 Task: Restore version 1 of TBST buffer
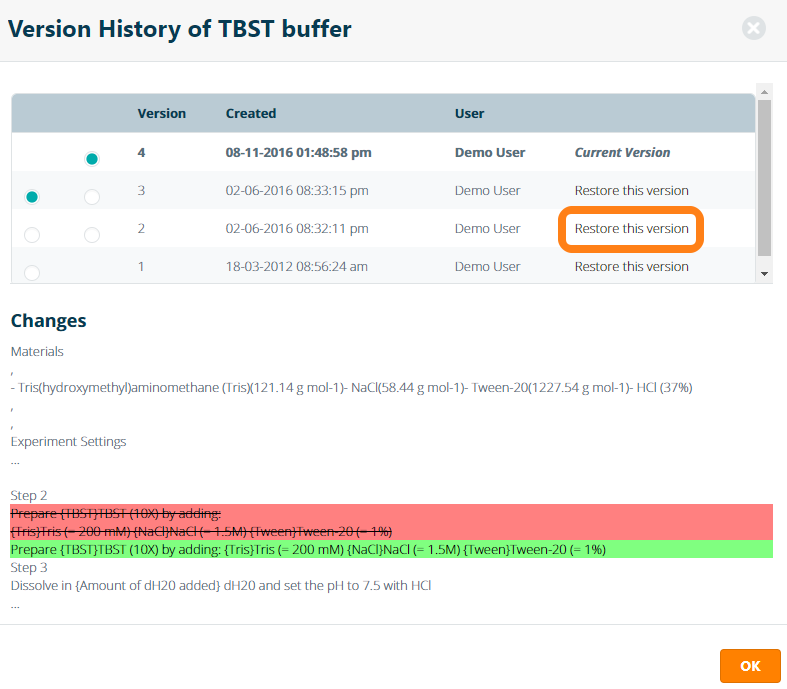pos(631,266)
